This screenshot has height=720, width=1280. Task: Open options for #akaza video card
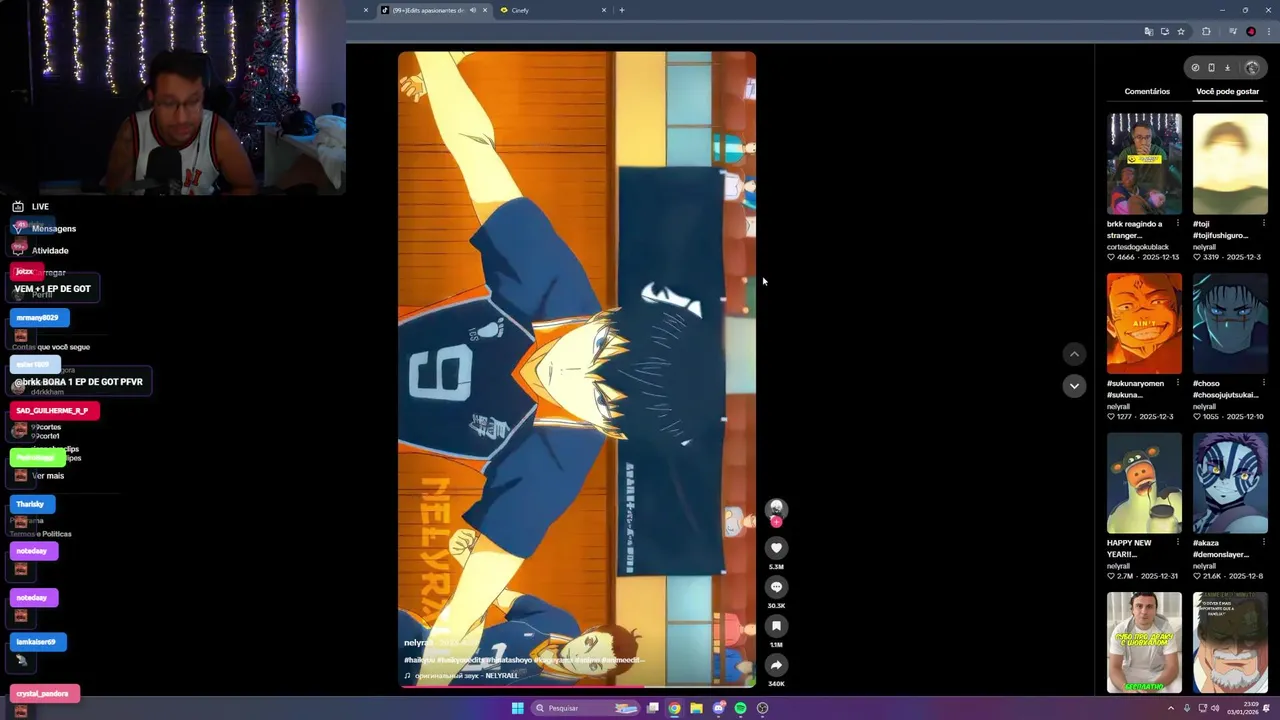pos(1264,543)
